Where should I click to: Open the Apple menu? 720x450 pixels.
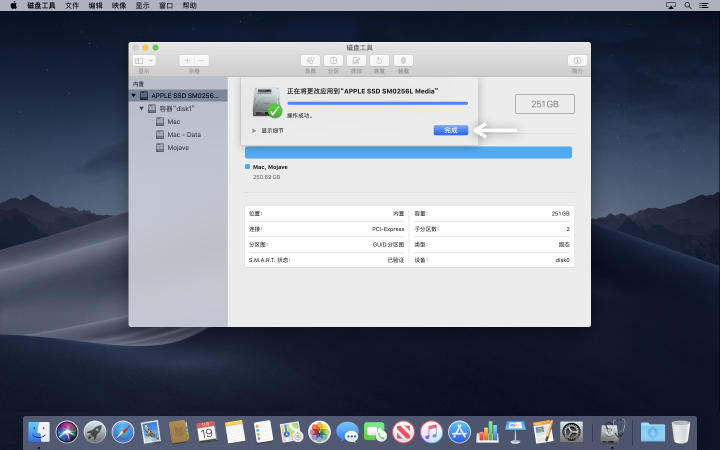[13, 6]
